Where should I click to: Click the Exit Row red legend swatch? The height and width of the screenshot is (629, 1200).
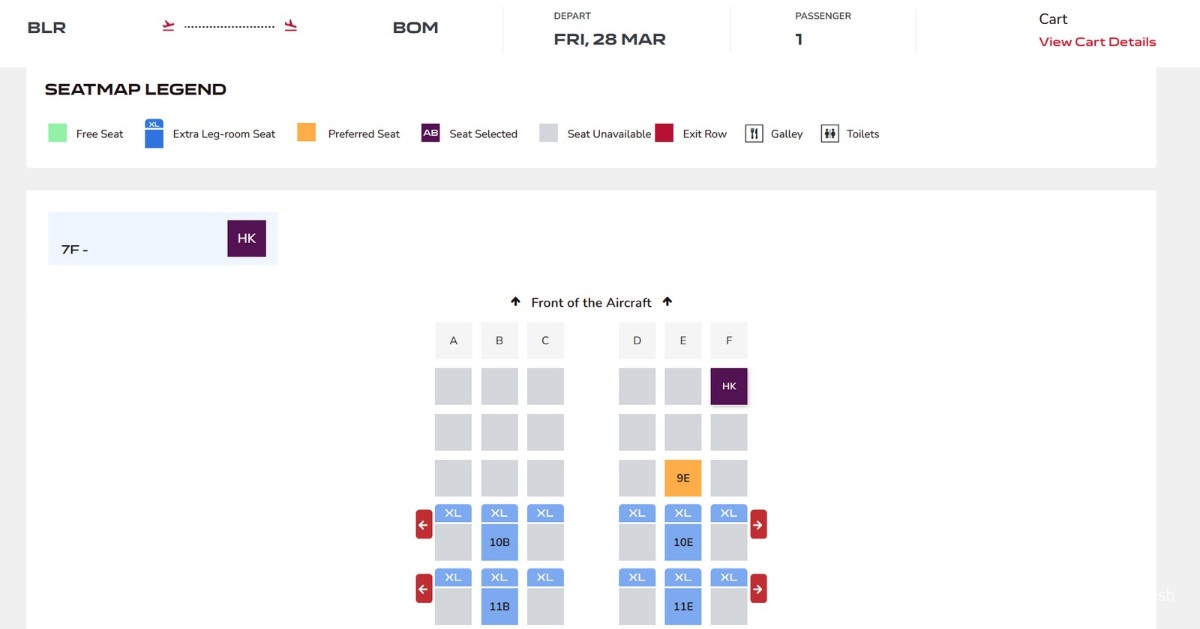(664, 133)
